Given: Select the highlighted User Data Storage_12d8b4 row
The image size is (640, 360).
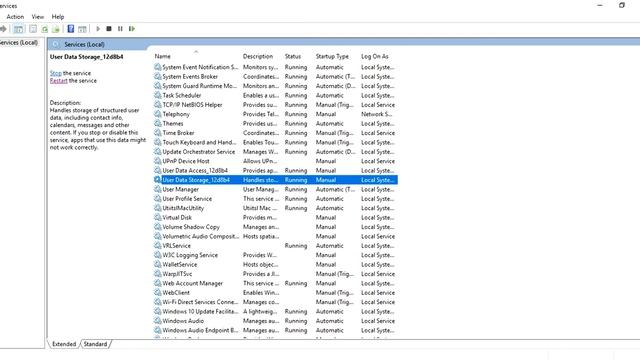Looking at the screenshot, I should tap(275, 180).
